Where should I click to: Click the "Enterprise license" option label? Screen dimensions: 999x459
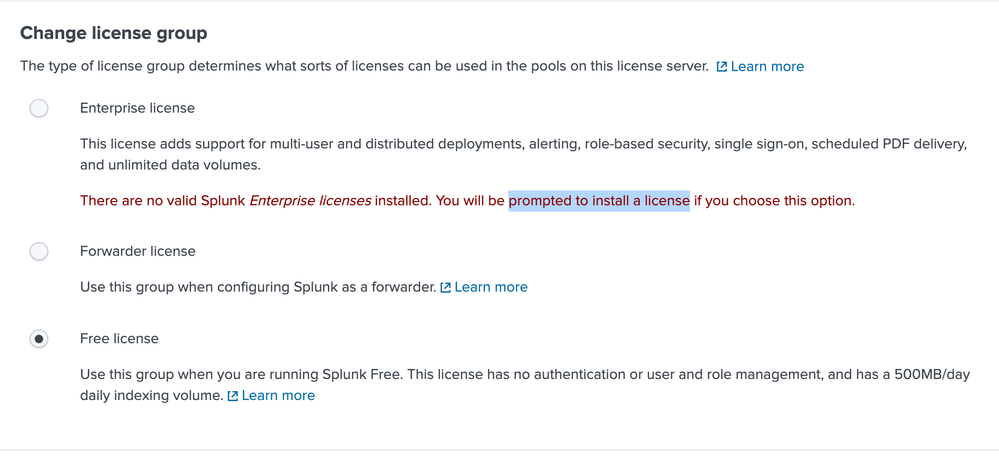point(137,108)
